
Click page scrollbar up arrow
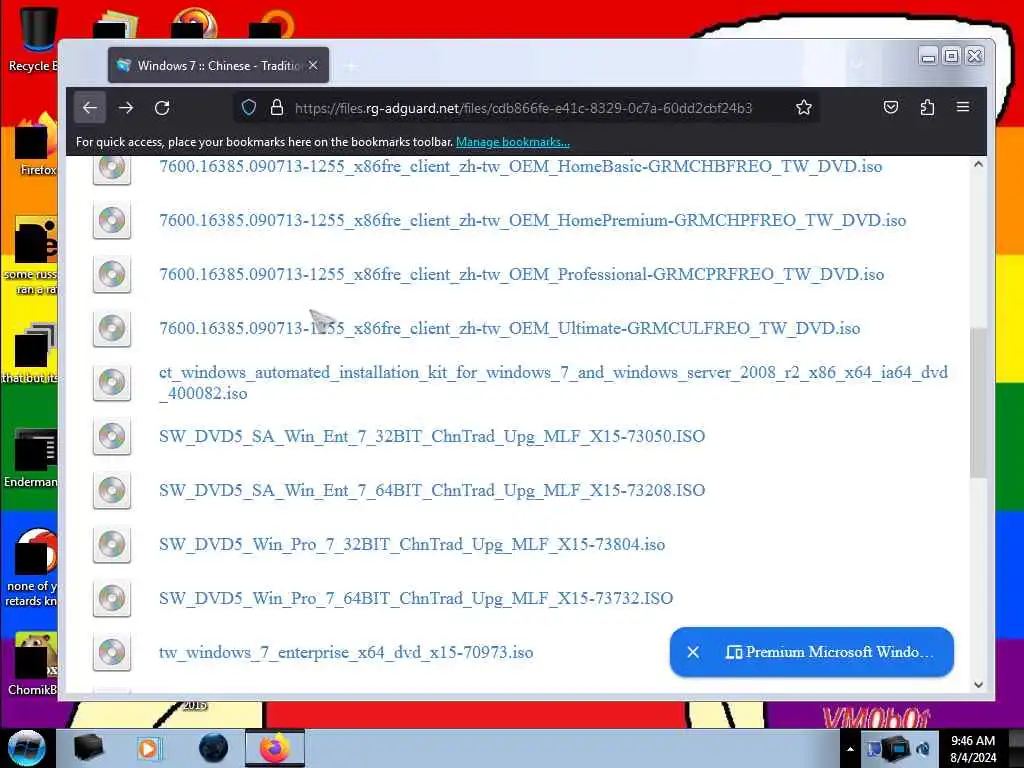(x=978, y=165)
